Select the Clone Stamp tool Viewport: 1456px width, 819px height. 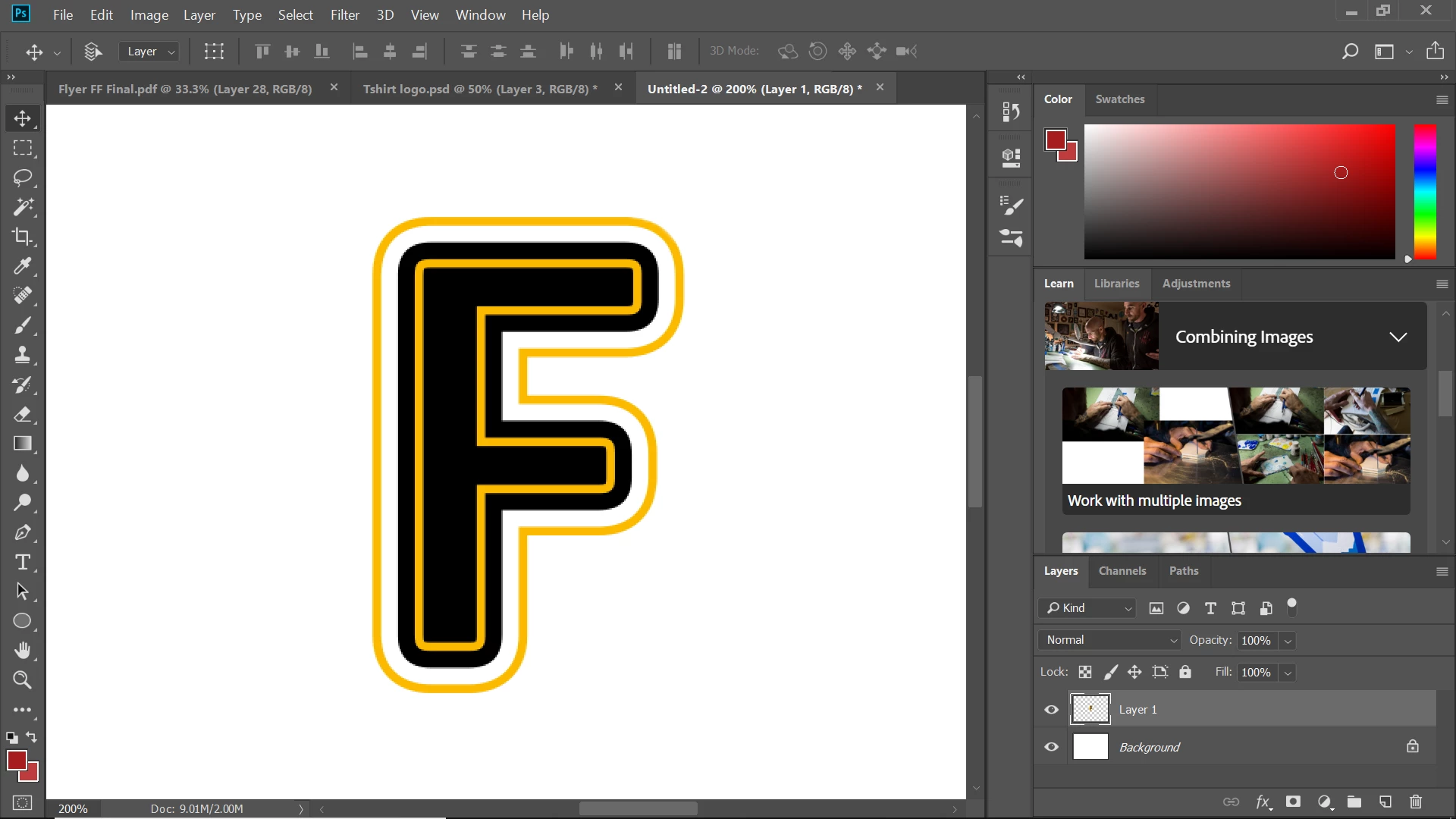22,355
